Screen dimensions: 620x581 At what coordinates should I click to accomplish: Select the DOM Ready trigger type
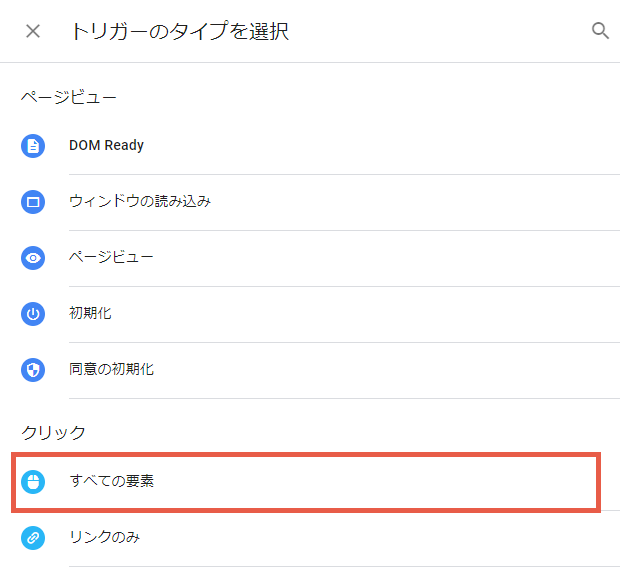click(x=106, y=146)
